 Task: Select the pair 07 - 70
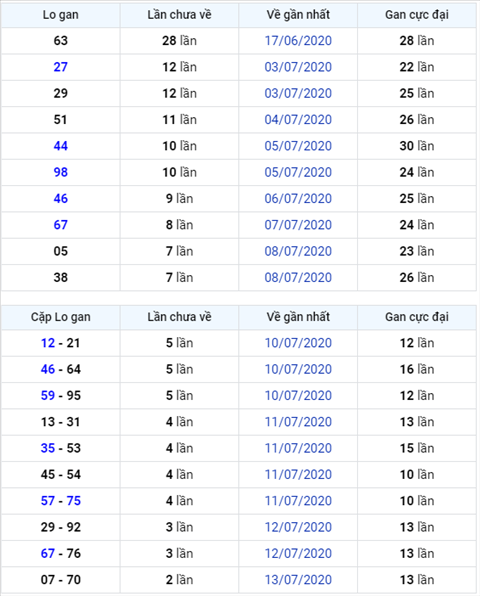pyautogui.click(x=60, y=580)
